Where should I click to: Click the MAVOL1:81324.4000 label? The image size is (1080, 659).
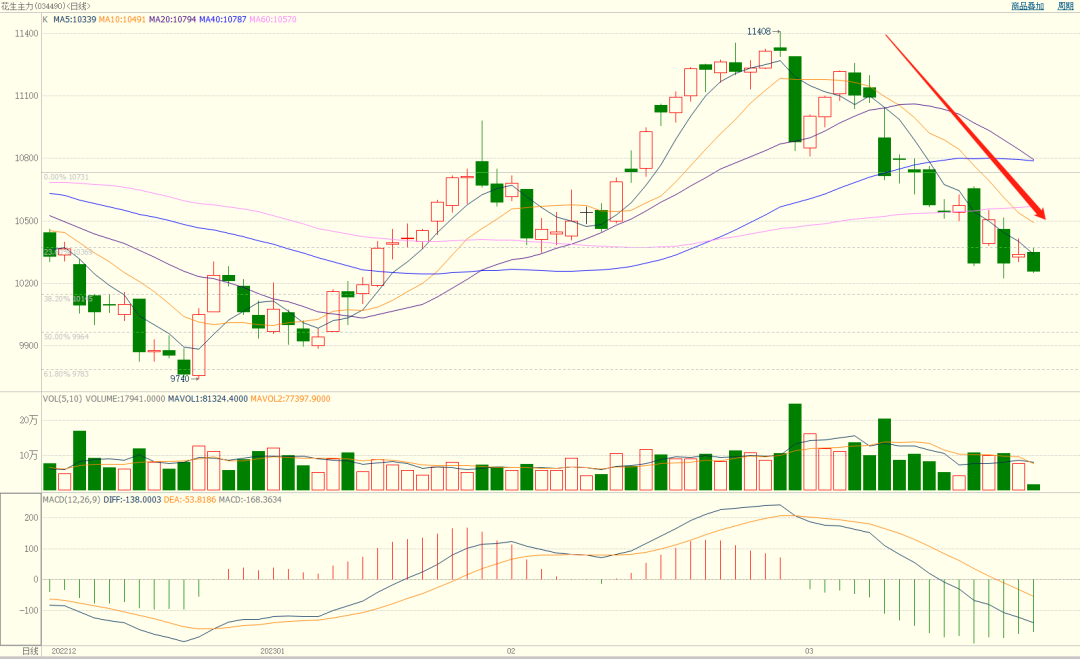tap(207, 399)
